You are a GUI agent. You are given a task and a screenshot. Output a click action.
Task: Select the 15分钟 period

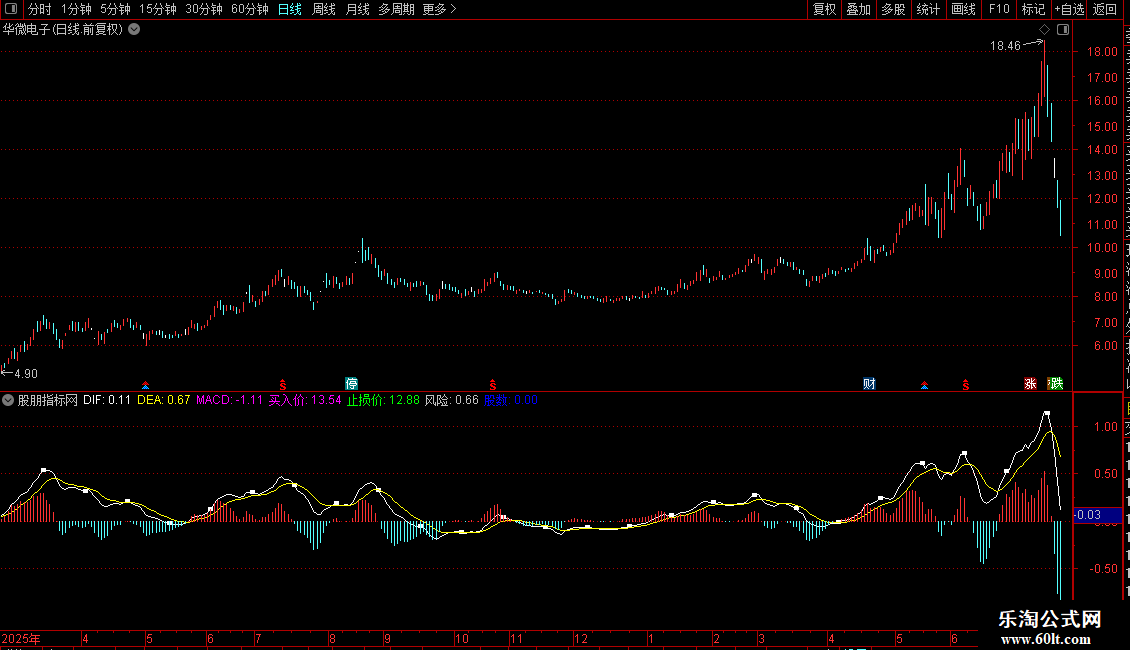(158, 9)
